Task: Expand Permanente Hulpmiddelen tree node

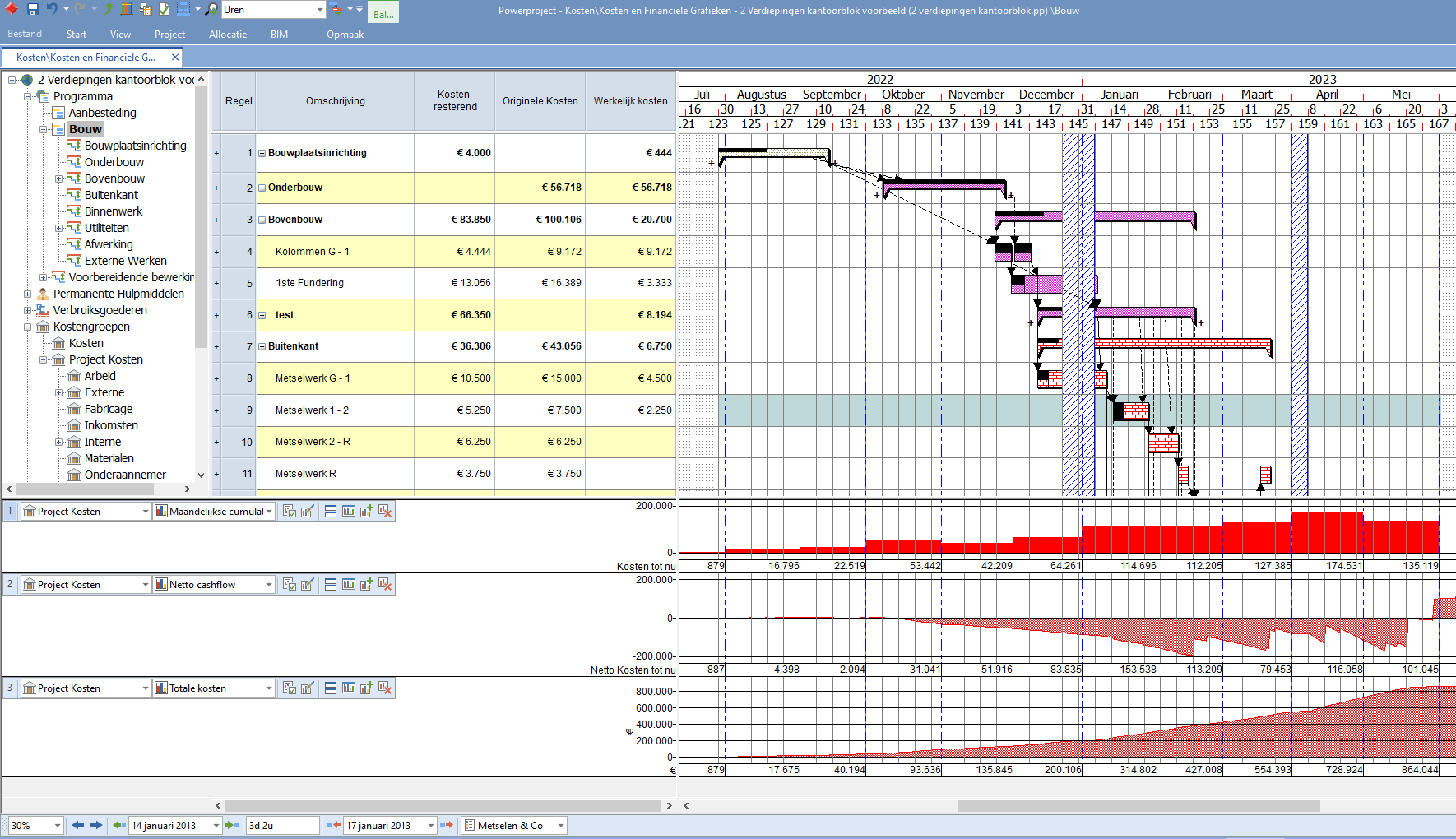Action: pyautogui.click(x=27, y=294)
